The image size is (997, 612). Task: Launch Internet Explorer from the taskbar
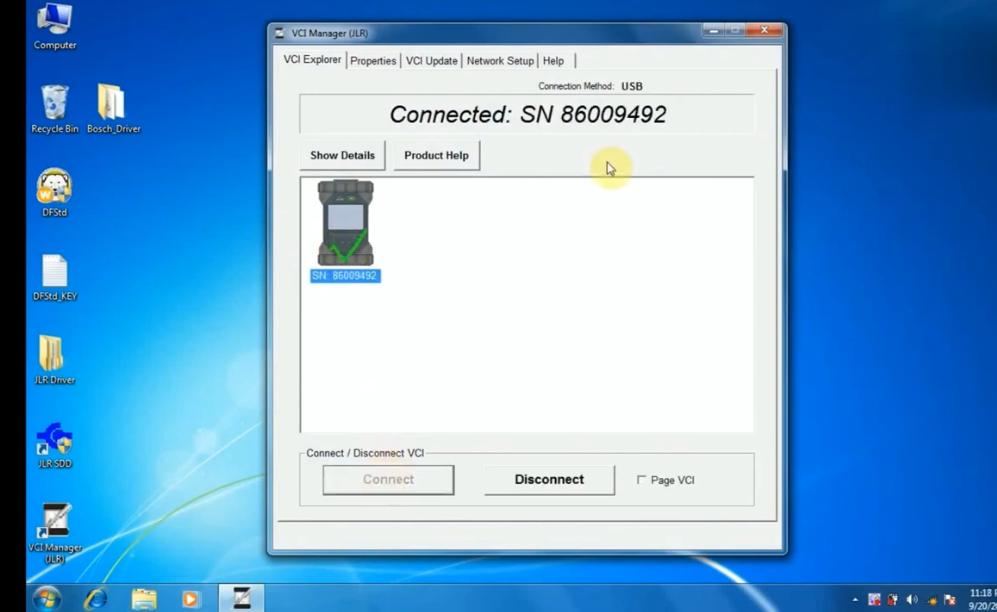pos(96,598)
